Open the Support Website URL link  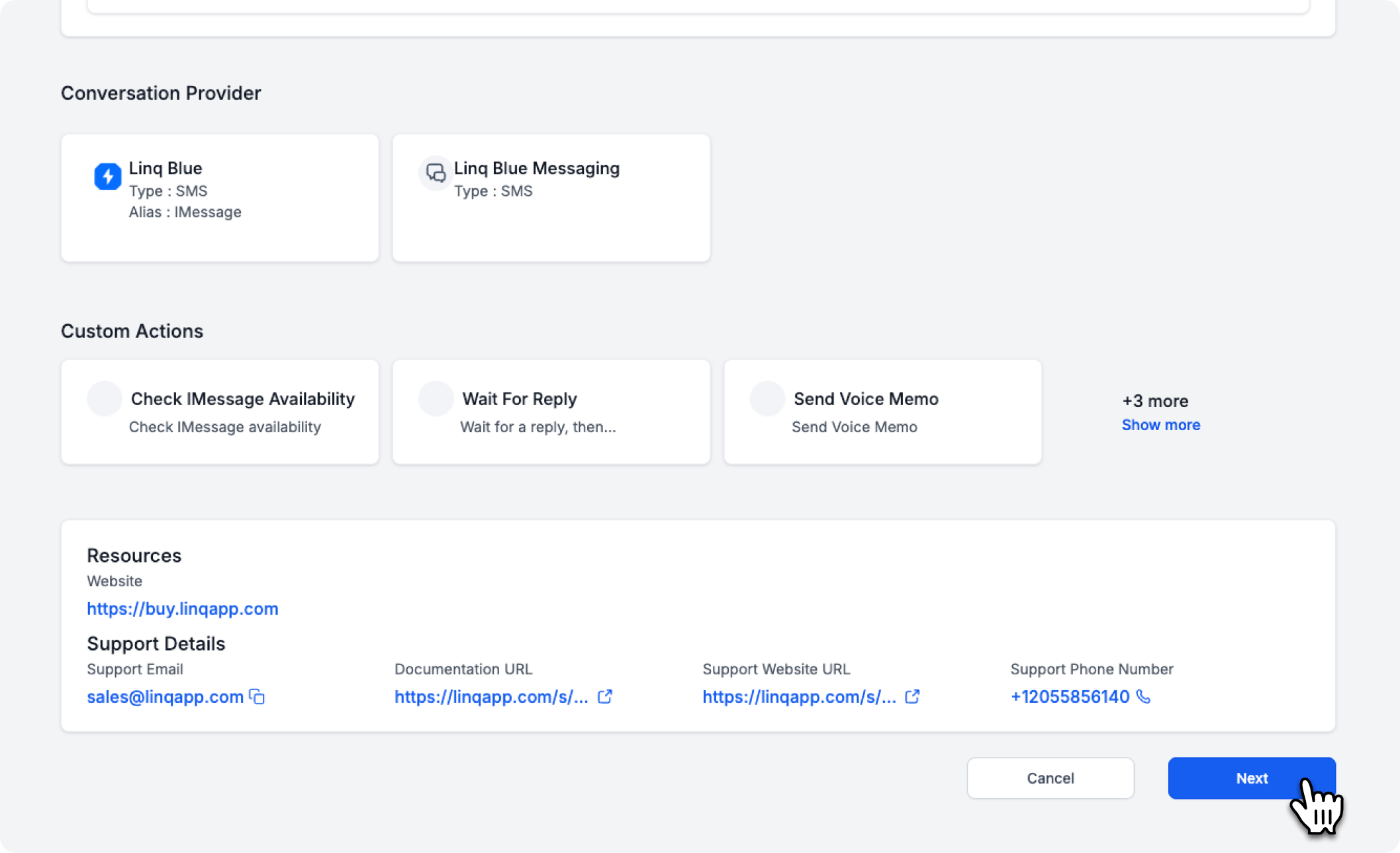[x=799, y=697]
